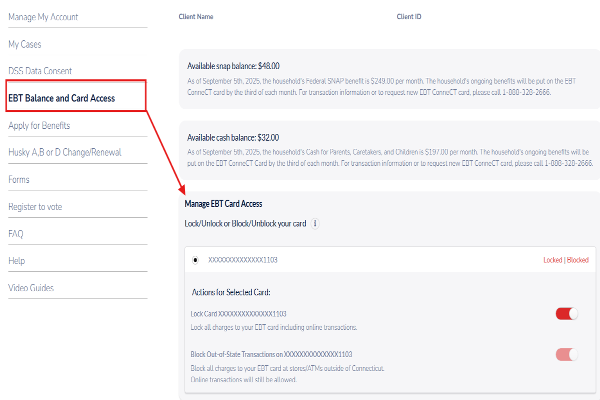Image resolution: width=600 pixels, height=400 pixels.
Task: Click Available snap balance: $48.00 text
Action: 233,66
